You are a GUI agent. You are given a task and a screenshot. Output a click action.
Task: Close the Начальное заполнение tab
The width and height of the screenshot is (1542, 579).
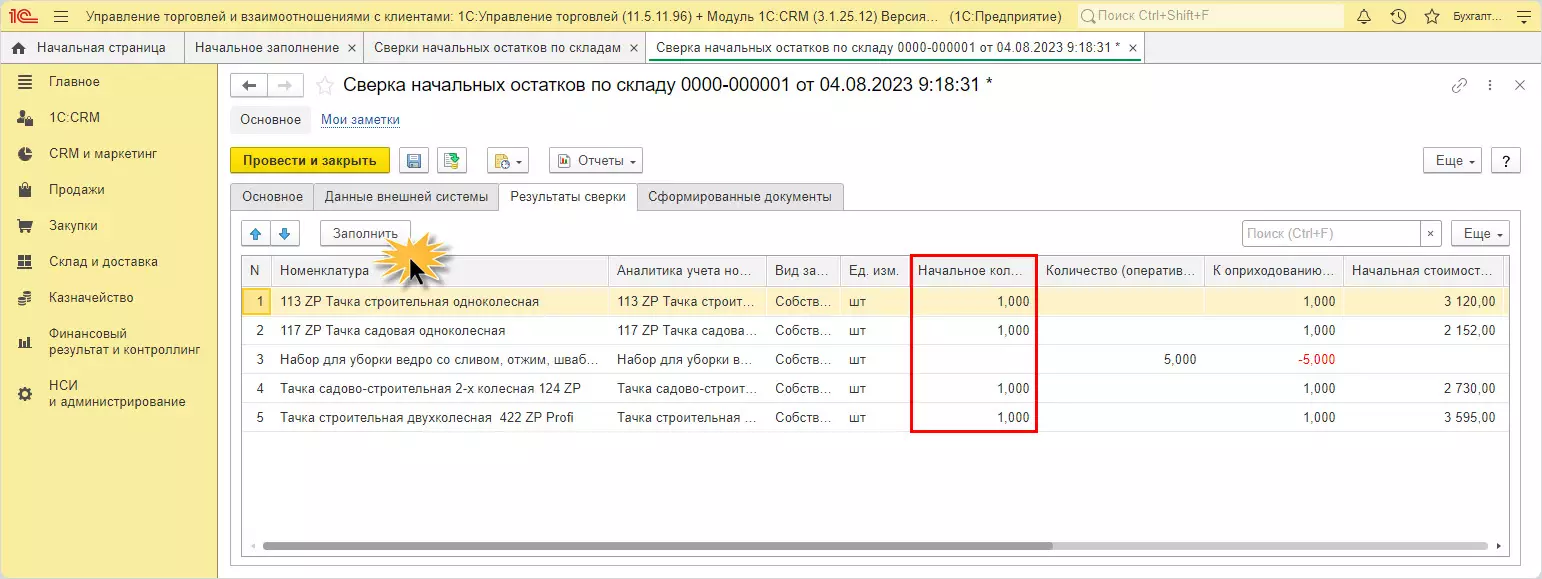click(350, 48)
